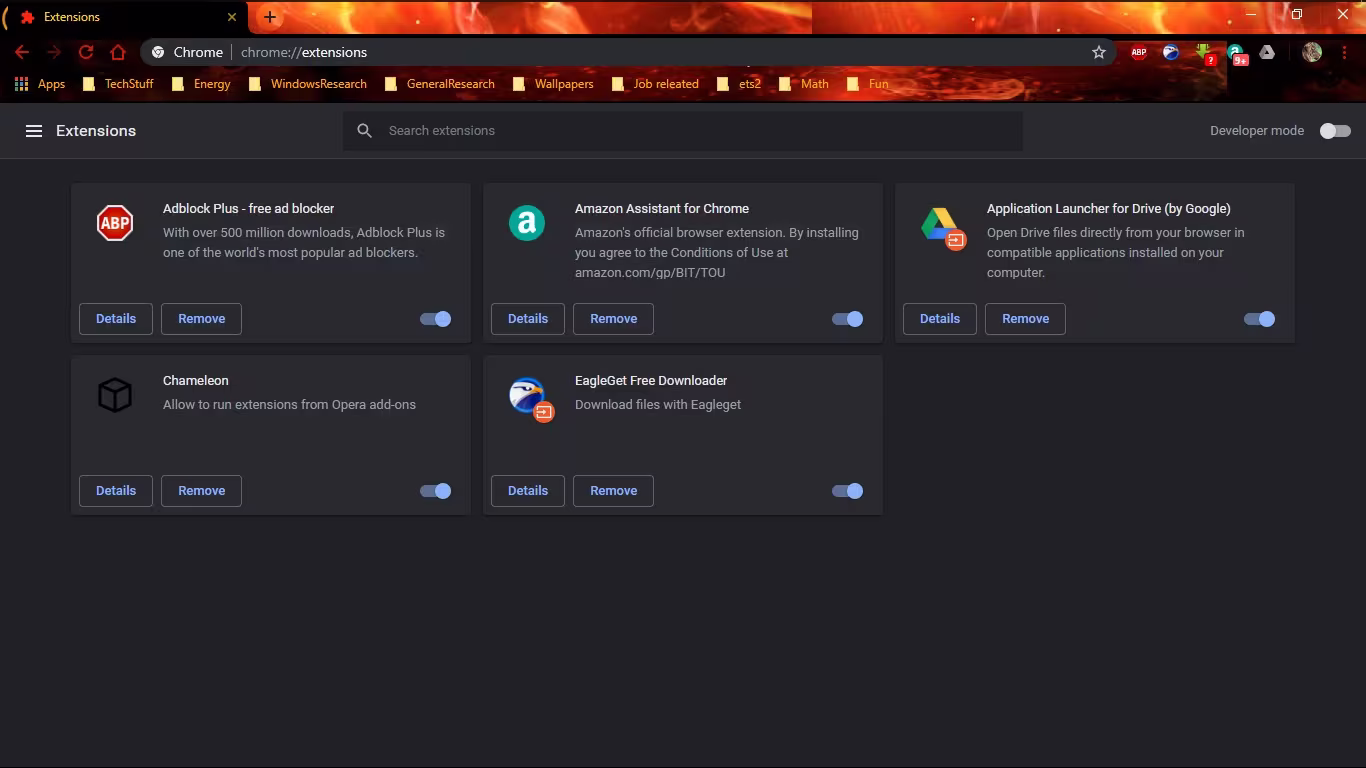
Task: Expand the Wallpapers bookmark folder
Action: pos(553,84)
